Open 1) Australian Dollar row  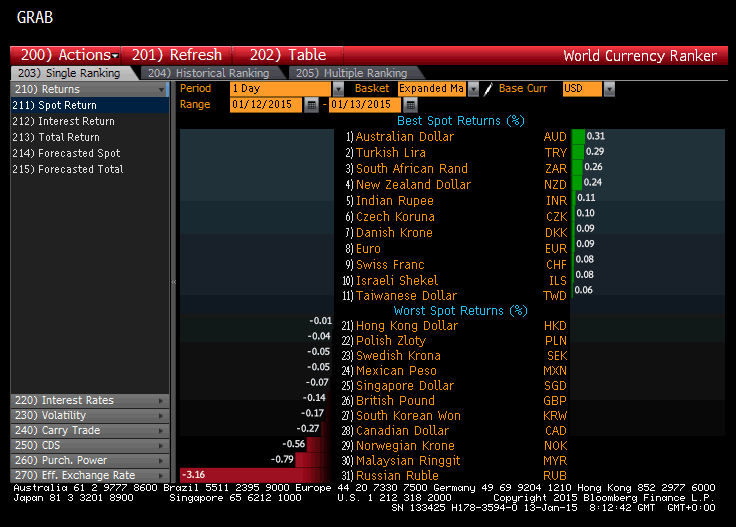pos(456,137)
